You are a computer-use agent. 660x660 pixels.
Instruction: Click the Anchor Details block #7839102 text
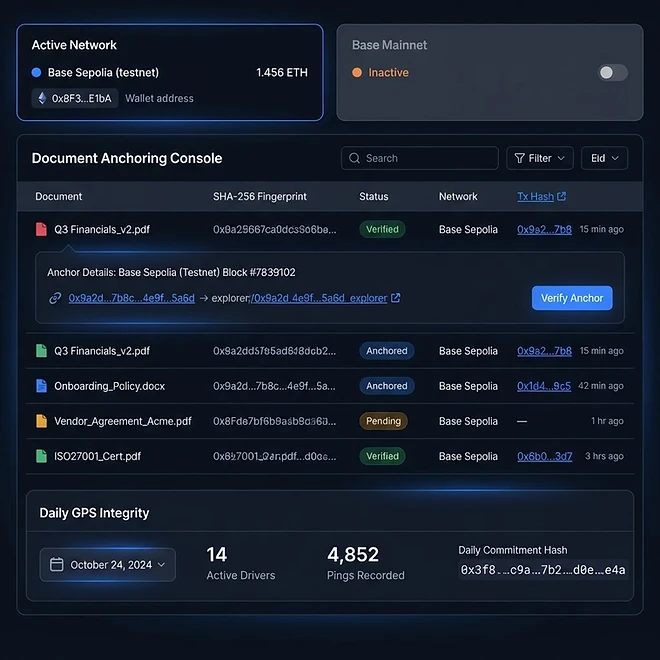coord(171,272)
